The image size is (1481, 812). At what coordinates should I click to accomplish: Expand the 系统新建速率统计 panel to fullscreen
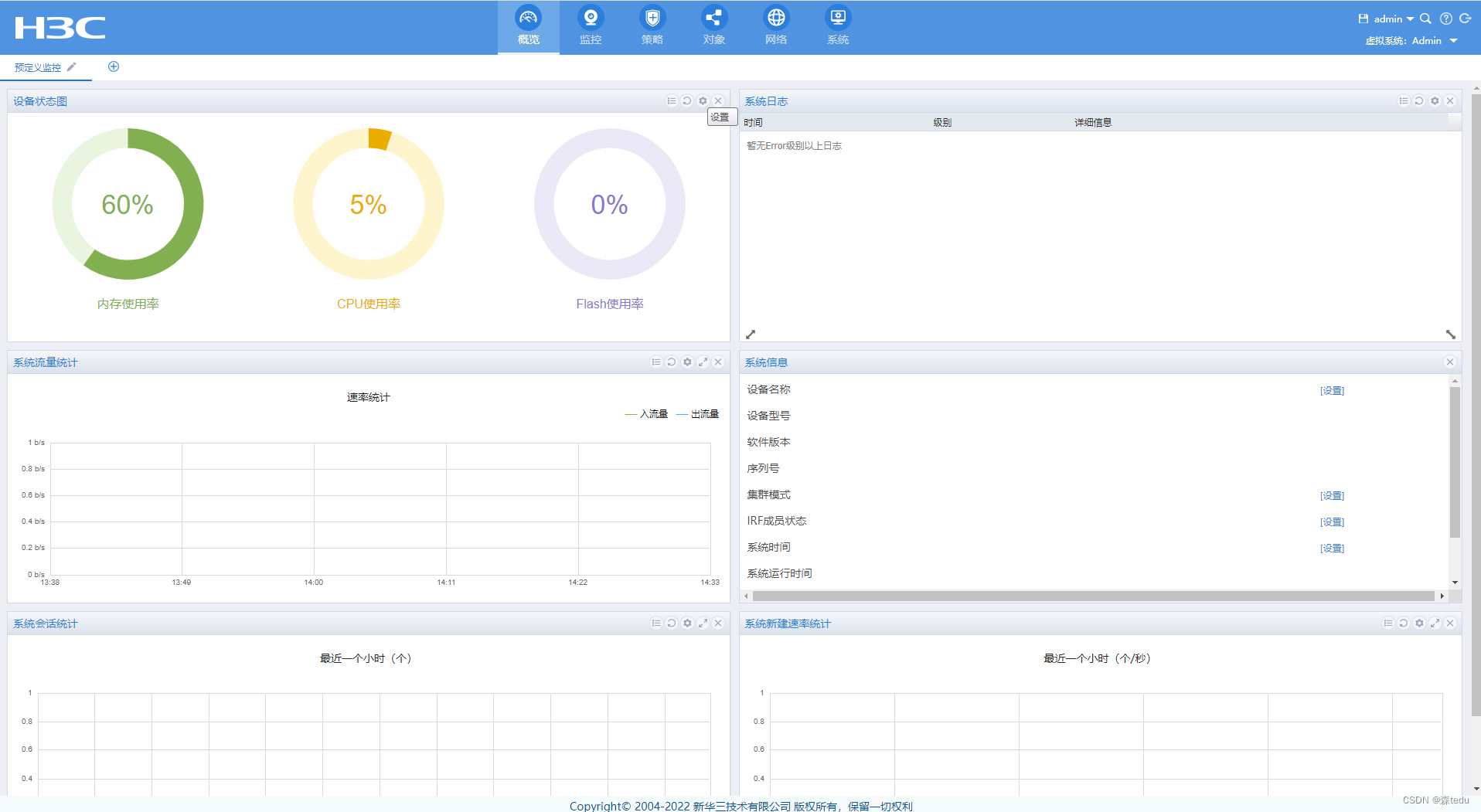[x=1435, y=623]
